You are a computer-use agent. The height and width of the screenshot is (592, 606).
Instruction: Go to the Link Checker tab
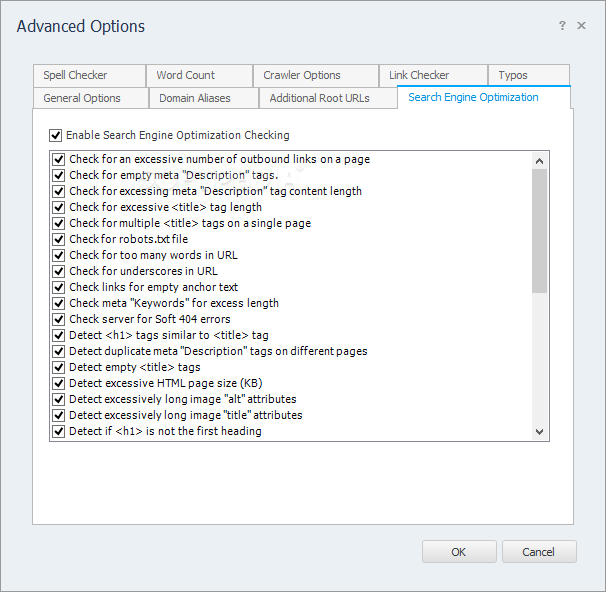click(433, 75)
